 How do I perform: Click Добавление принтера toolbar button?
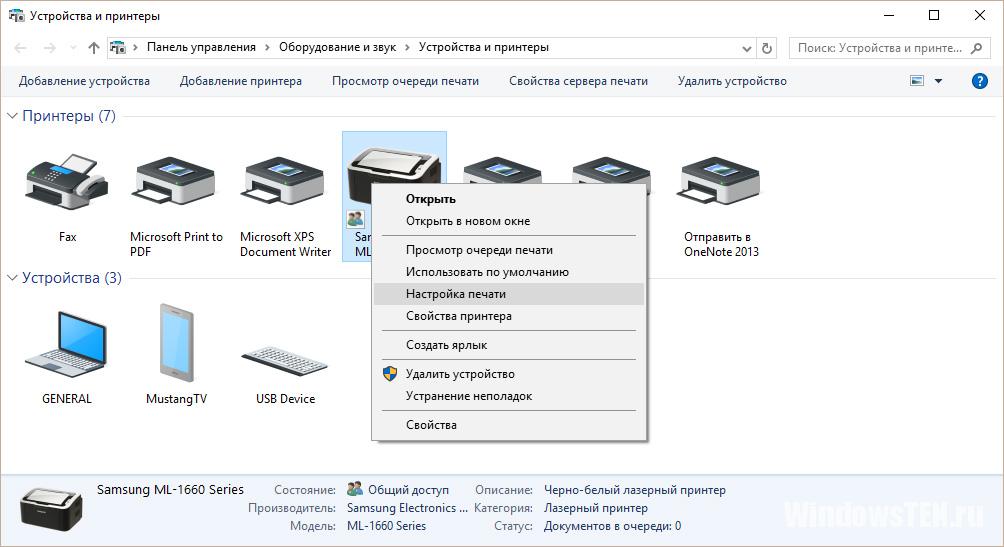click(241, 81)
